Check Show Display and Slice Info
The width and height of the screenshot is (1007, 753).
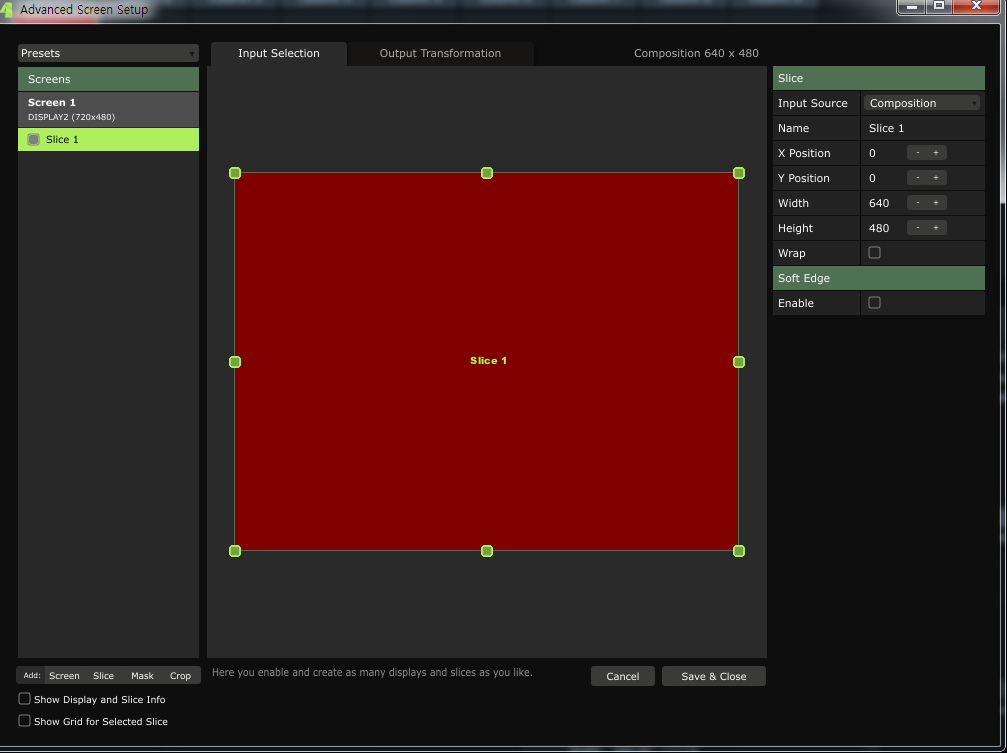point(25,699)
